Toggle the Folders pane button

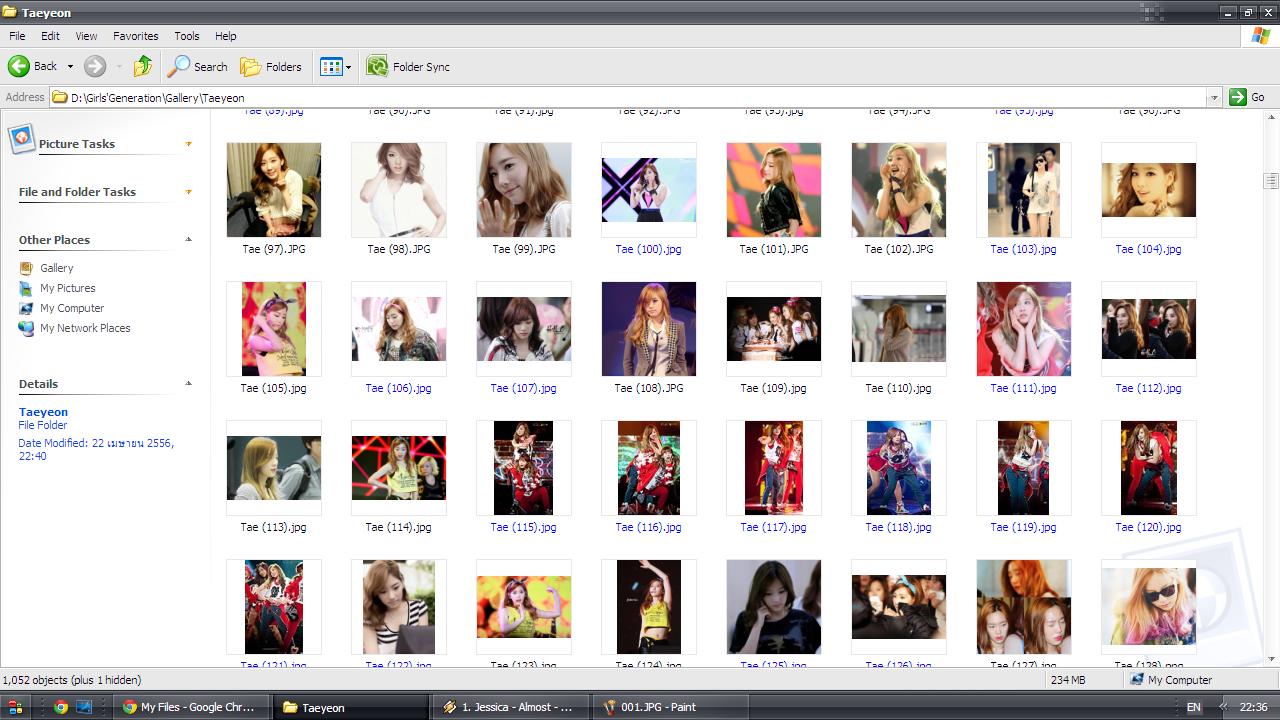click(271, 66)
